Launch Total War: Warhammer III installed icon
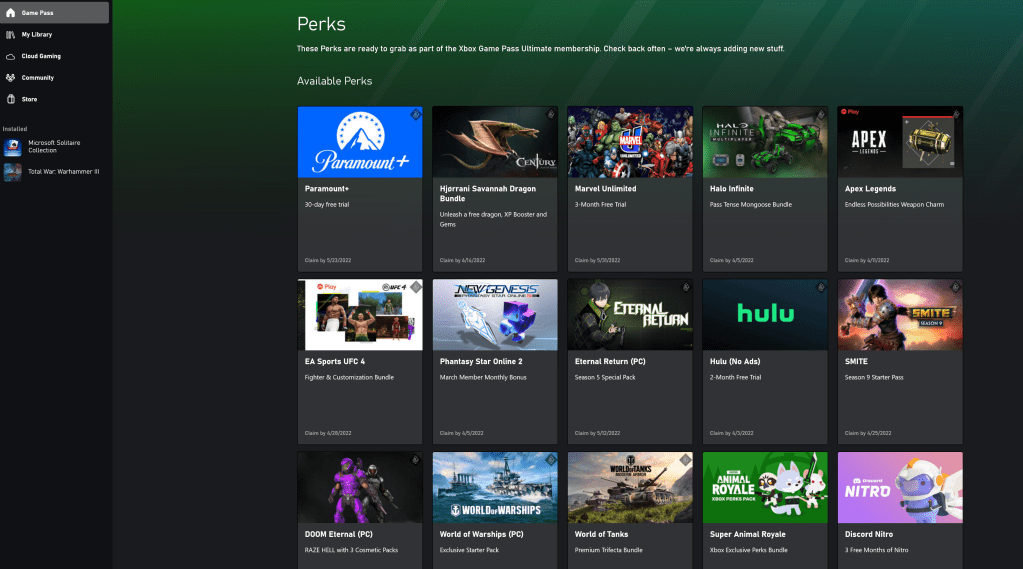The width and height of the screenshot is (1023, 569). (x=12, y=172)
